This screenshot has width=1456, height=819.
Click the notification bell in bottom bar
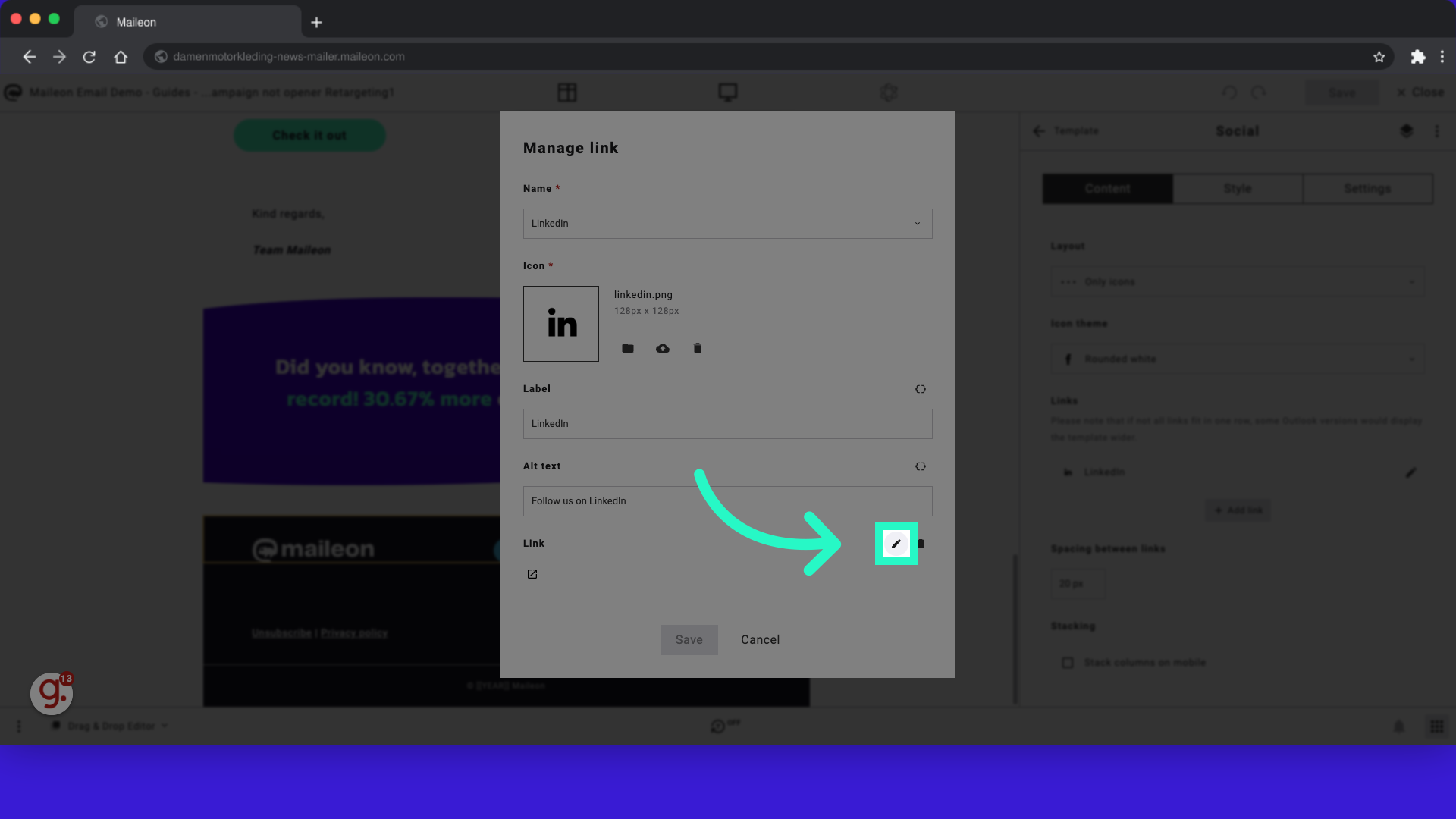(x=1399, y=726)
